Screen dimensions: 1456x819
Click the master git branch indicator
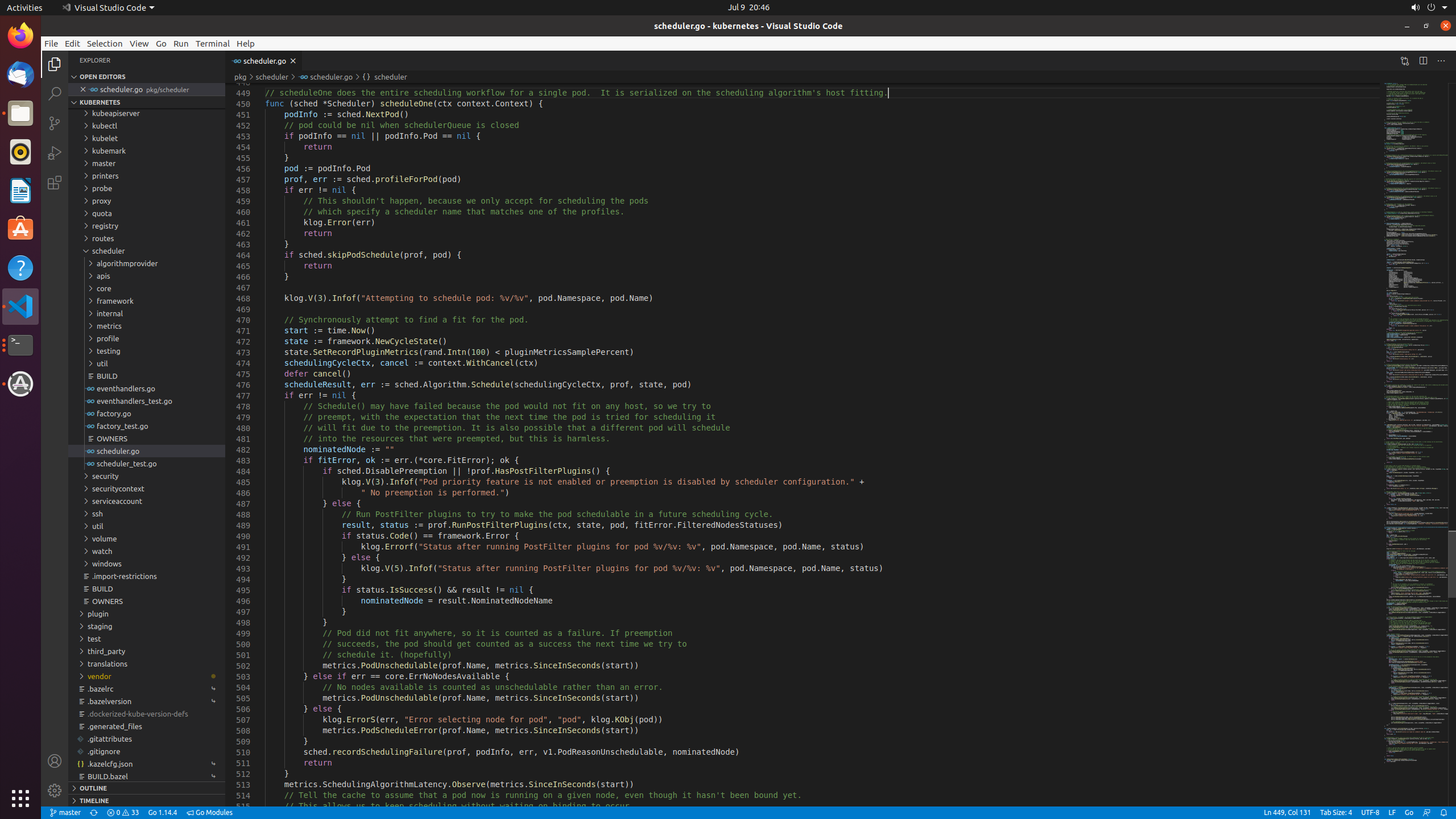tap(65, 813)
